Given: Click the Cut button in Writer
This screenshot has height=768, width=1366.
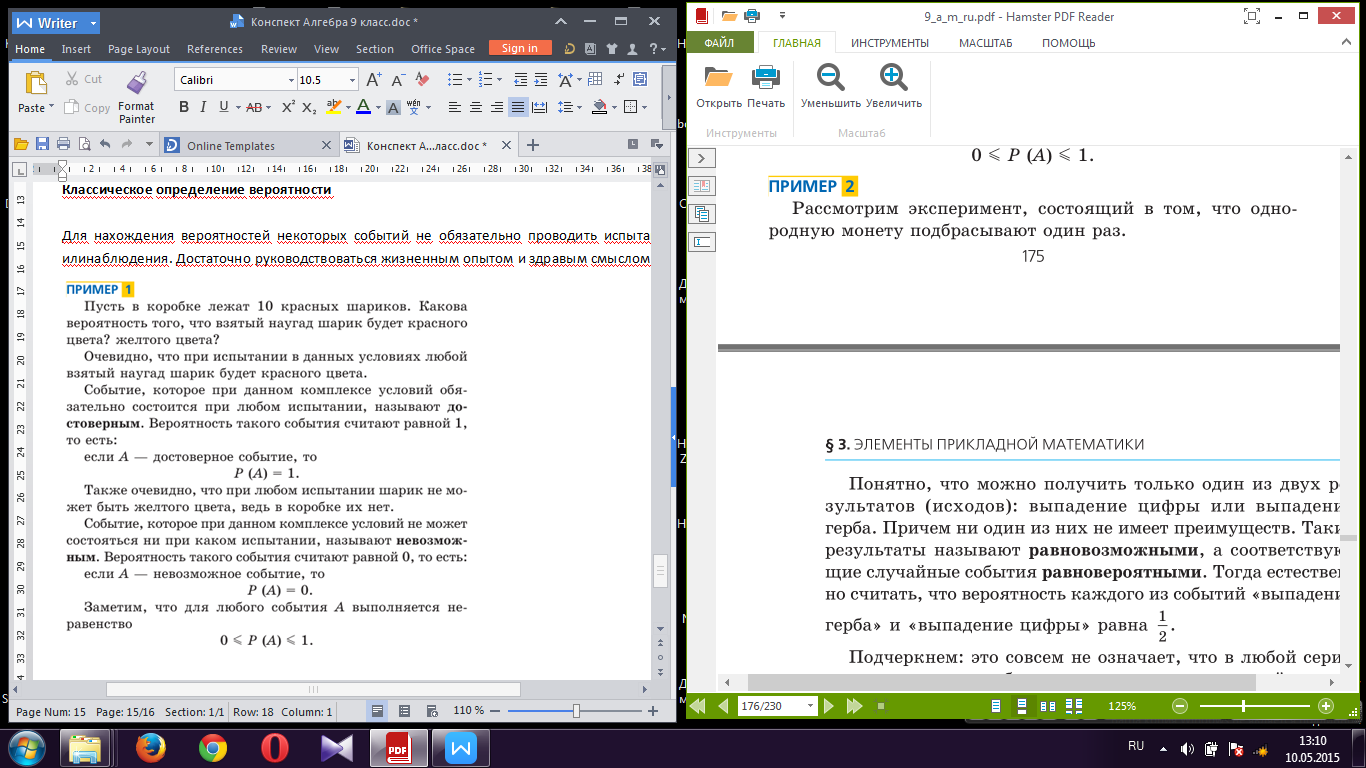Looking at the screenshot, I should 84,79.
